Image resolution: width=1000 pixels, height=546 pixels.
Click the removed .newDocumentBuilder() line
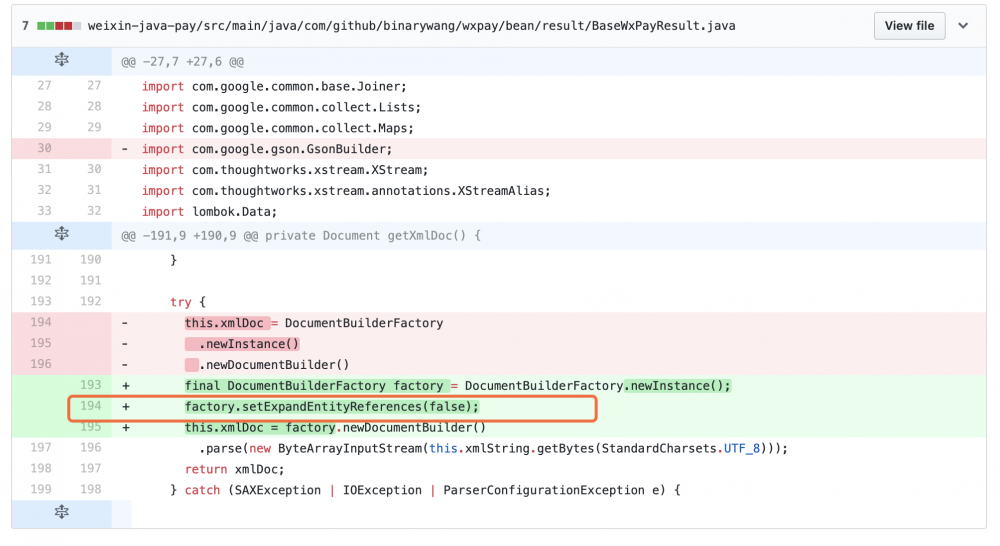[267, 365]
